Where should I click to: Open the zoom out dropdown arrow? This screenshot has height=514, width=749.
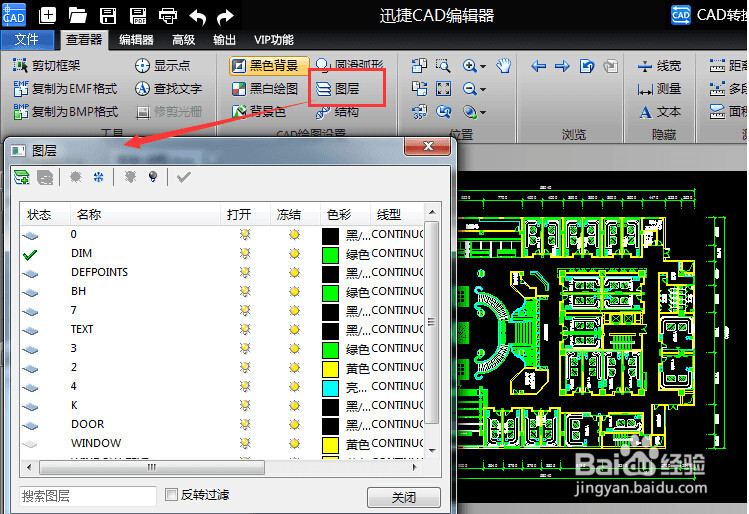click(483, 89)
